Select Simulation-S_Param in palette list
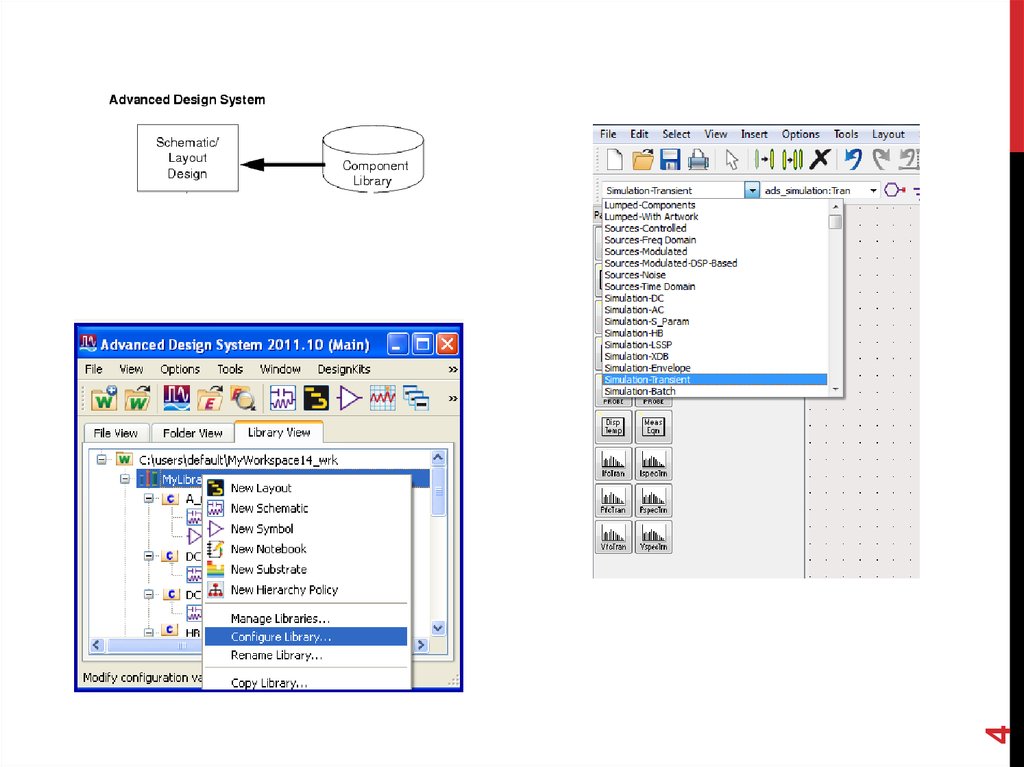This screenshot has width=1024, height=767. point(646,322)
